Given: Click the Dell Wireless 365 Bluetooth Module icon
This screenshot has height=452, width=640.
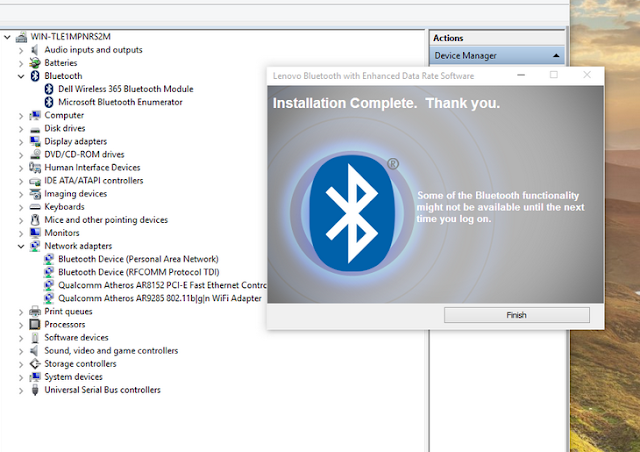Looking at the screenshot, I should point(49,89).
